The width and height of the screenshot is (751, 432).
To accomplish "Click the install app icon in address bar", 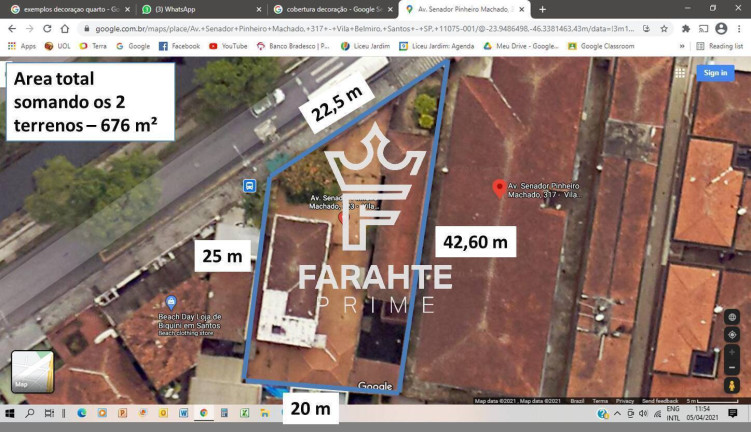I will (x=646, y=29).
